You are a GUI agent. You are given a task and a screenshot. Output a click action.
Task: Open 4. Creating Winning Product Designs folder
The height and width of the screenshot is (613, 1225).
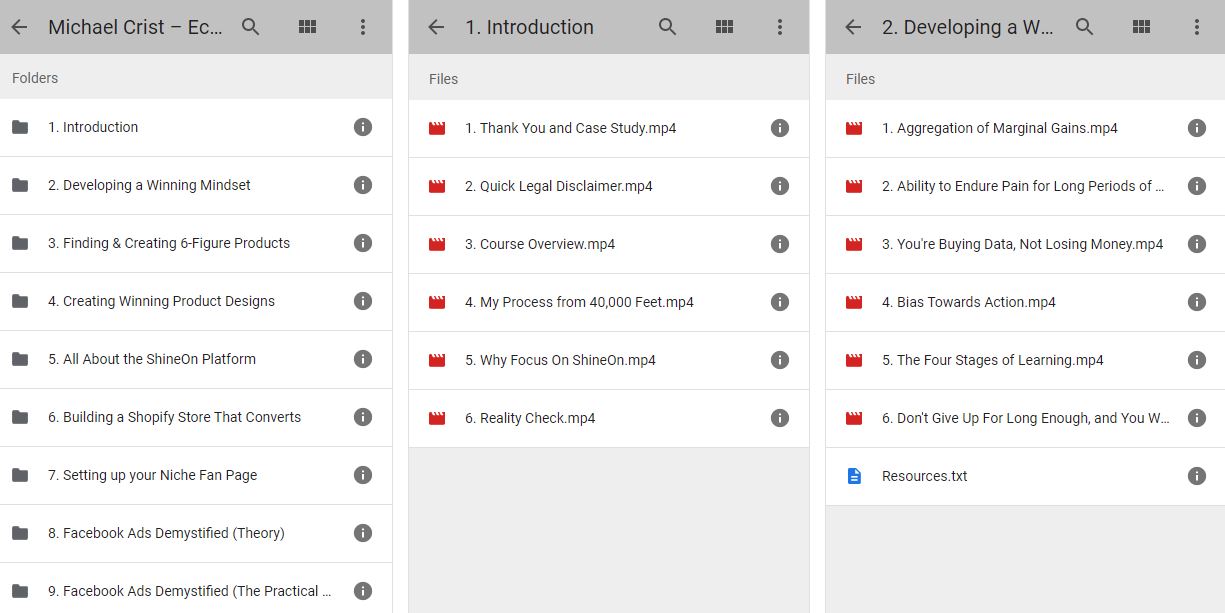[x=196, y=301]
